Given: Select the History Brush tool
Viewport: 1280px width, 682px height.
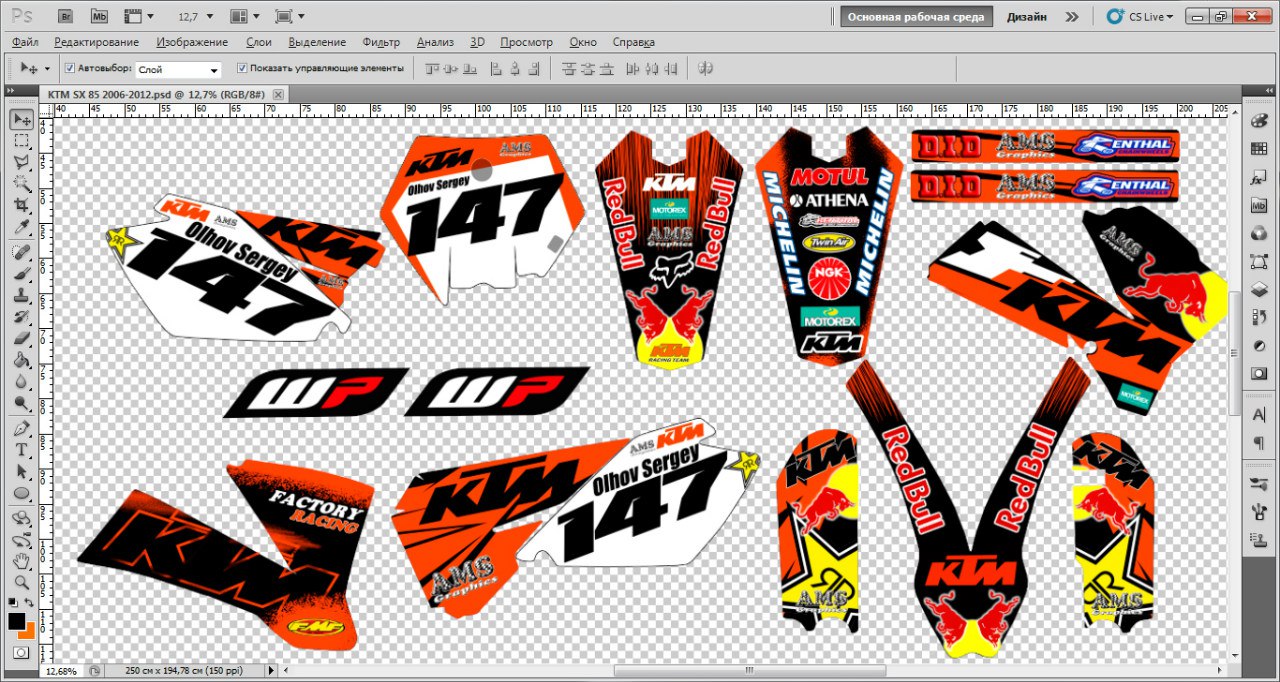Looking at the screenshot, I should [x=21, y=317].
